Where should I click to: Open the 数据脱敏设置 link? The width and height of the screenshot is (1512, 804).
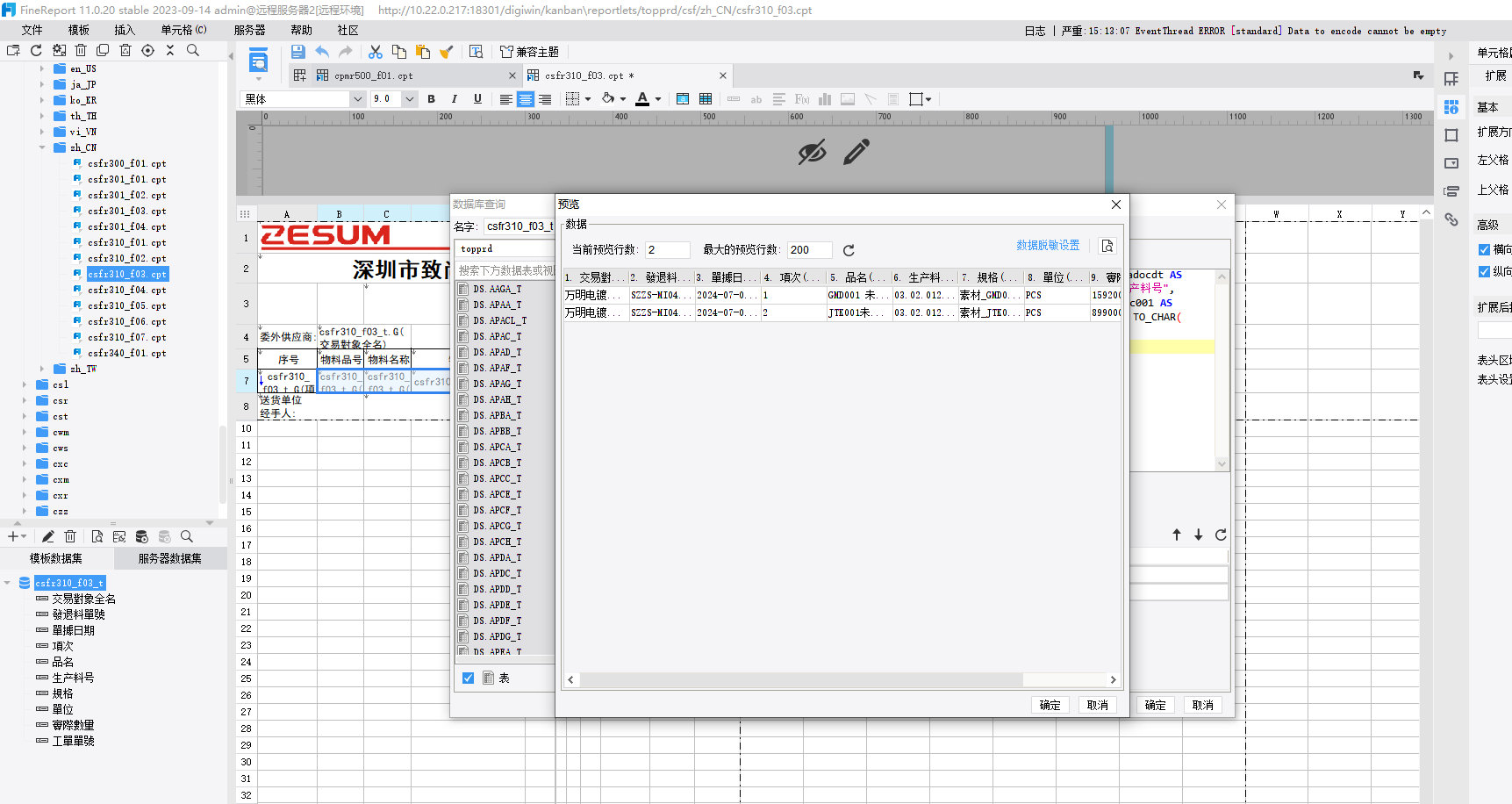coord(1048,246)
